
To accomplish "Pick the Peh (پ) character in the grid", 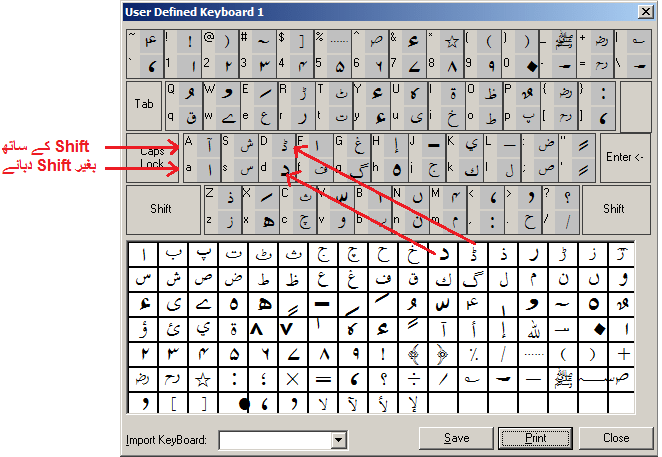I will tap(203, 254).
